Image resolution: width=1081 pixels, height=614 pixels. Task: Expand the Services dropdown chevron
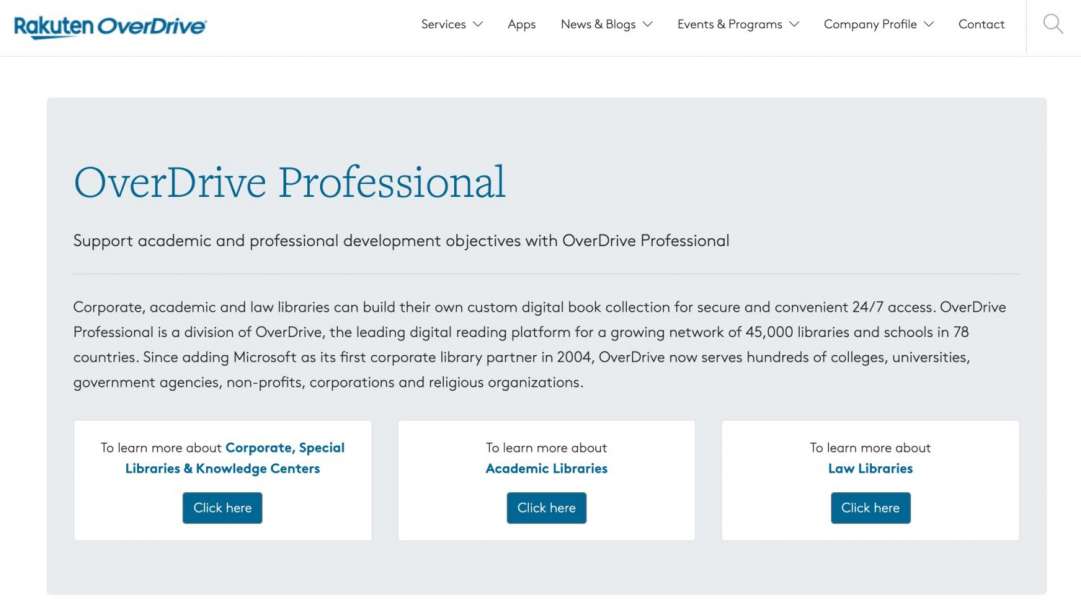pos(478,24)
